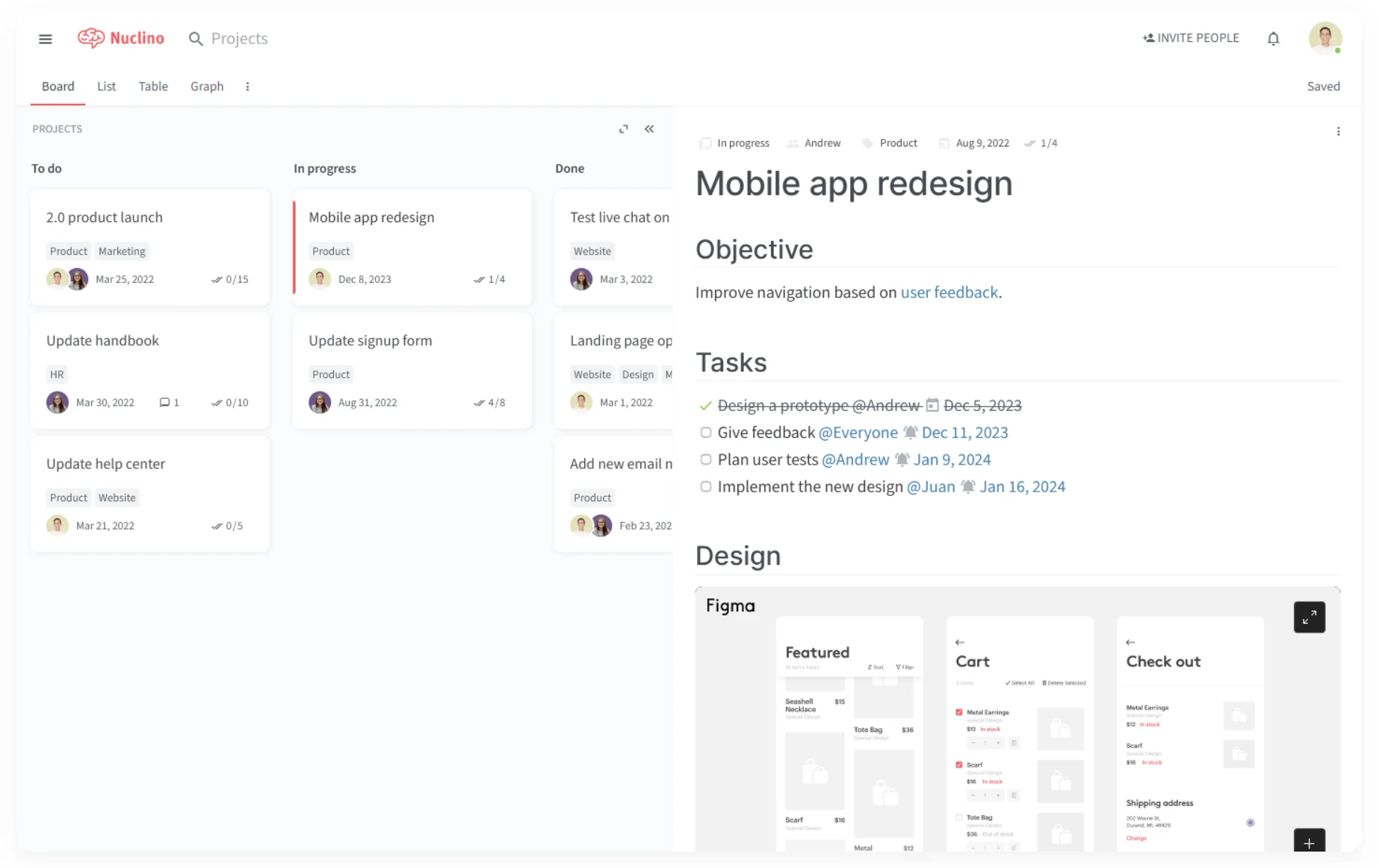Edit the Product tag field in header
This screenshot has height=868, width=1379.
pyautogui.click(x=889, y=143)
